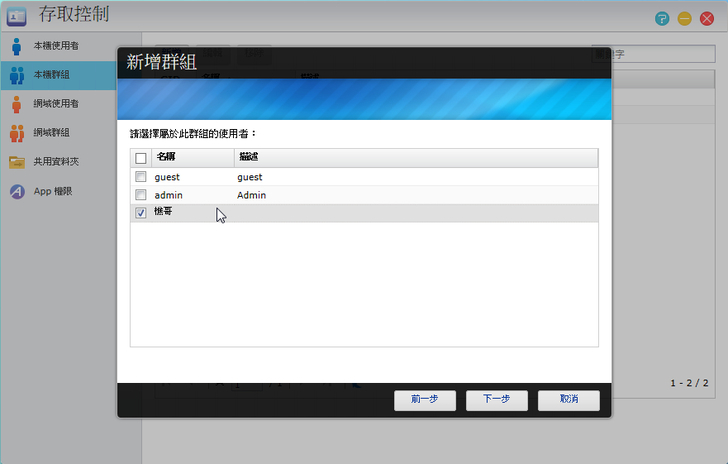
Task: Cancel the dialog with 取消 button
Action: coord(569,400)
